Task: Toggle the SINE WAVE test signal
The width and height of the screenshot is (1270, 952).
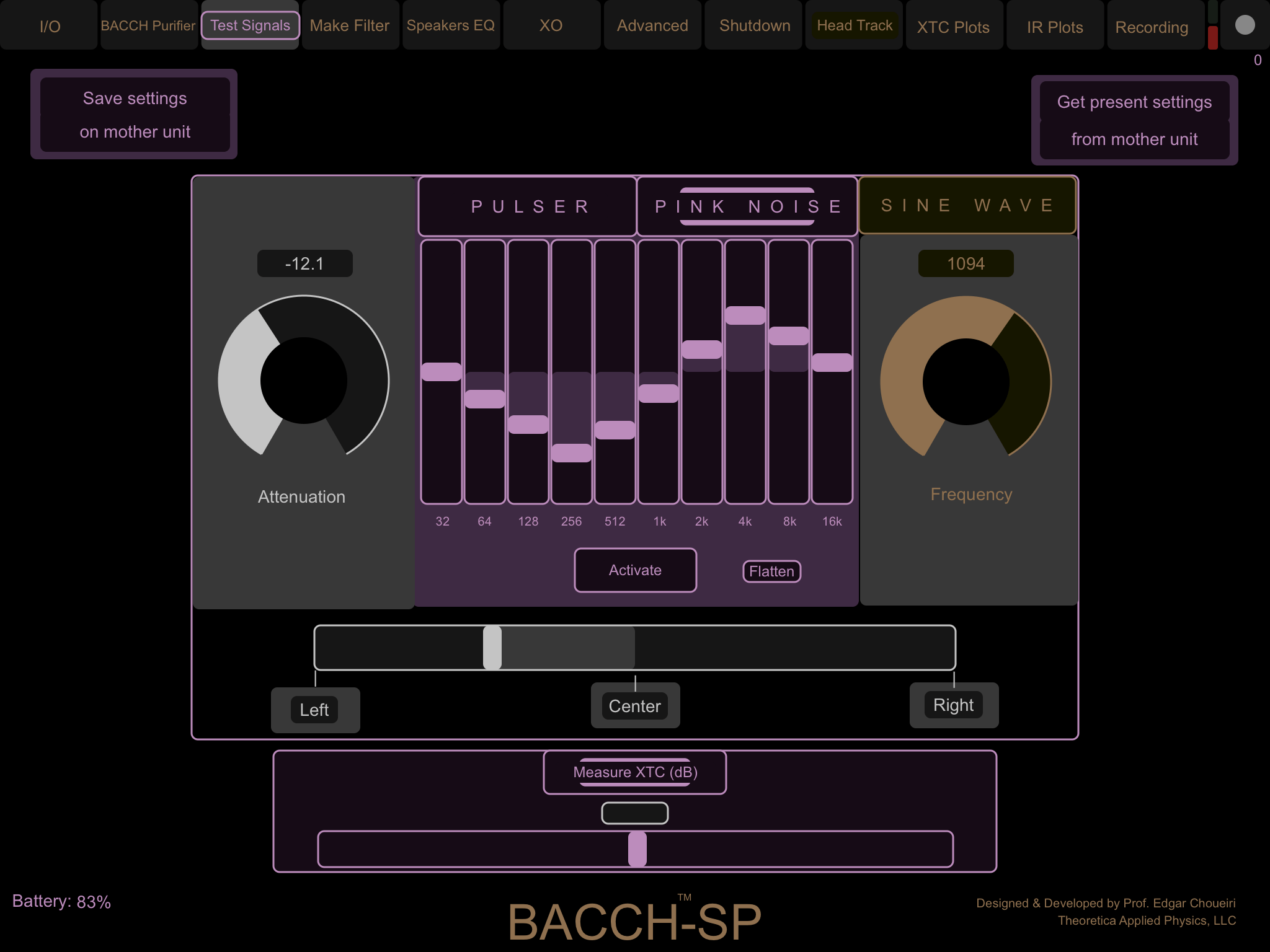Action: 967,205
